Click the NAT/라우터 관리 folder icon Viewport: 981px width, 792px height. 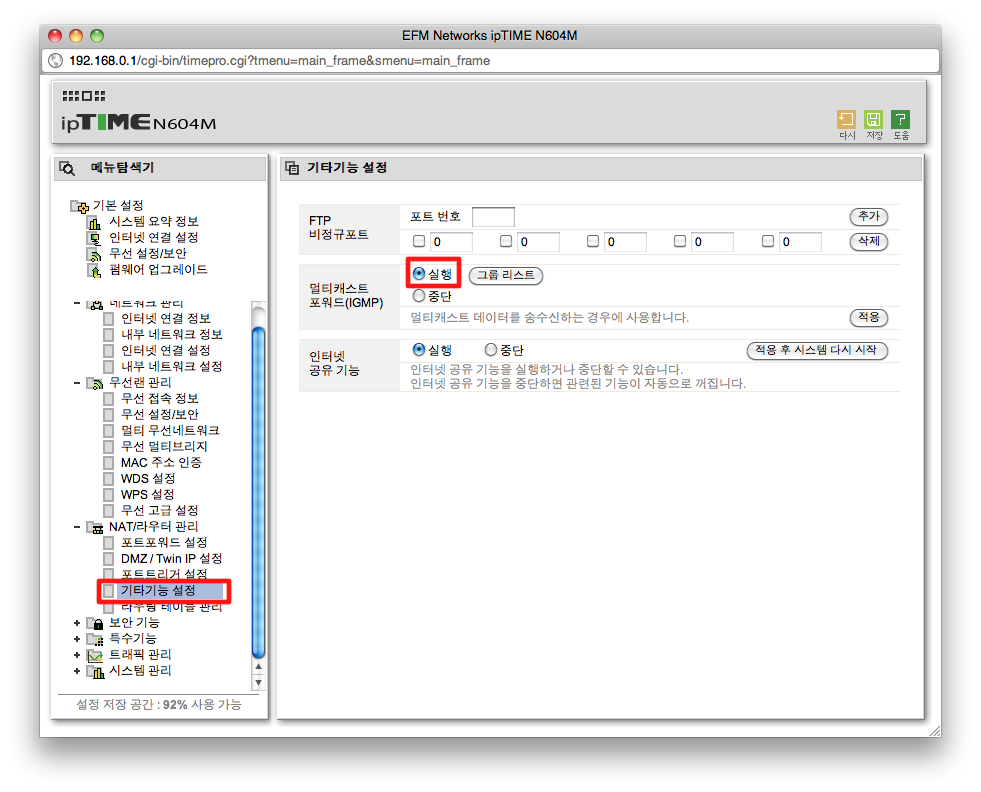94,527
